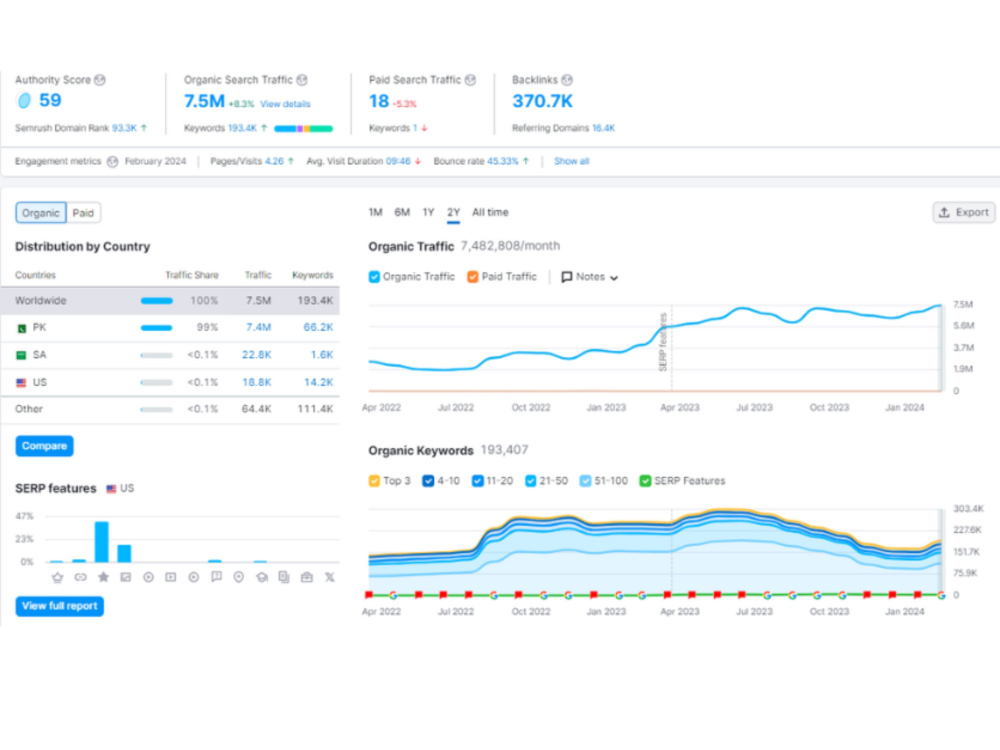
Task: Click the down arrow beside Avg. Visit Duration
Action: tap(418, 161)
